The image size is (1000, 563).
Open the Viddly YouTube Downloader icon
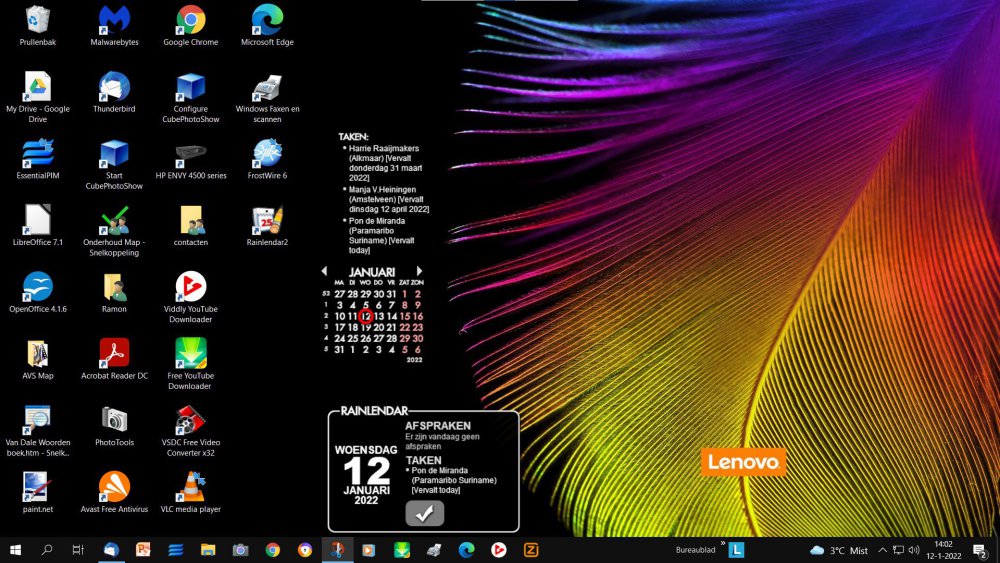coord(190,288)
